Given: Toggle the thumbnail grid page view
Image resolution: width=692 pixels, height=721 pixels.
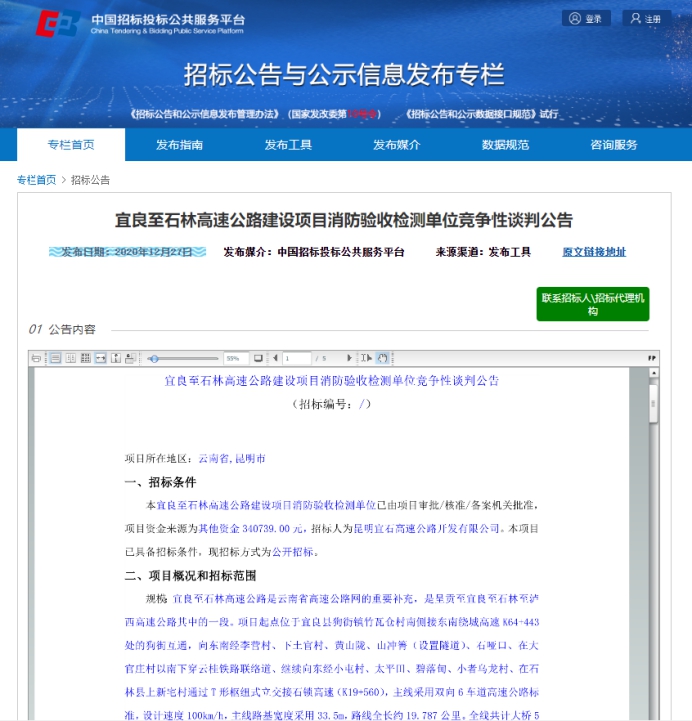Looking at the screenshot, I should [86, 358].
